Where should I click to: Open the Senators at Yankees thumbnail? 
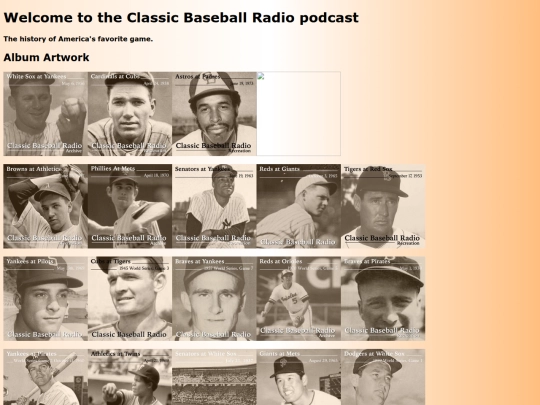tap(214, 206)
